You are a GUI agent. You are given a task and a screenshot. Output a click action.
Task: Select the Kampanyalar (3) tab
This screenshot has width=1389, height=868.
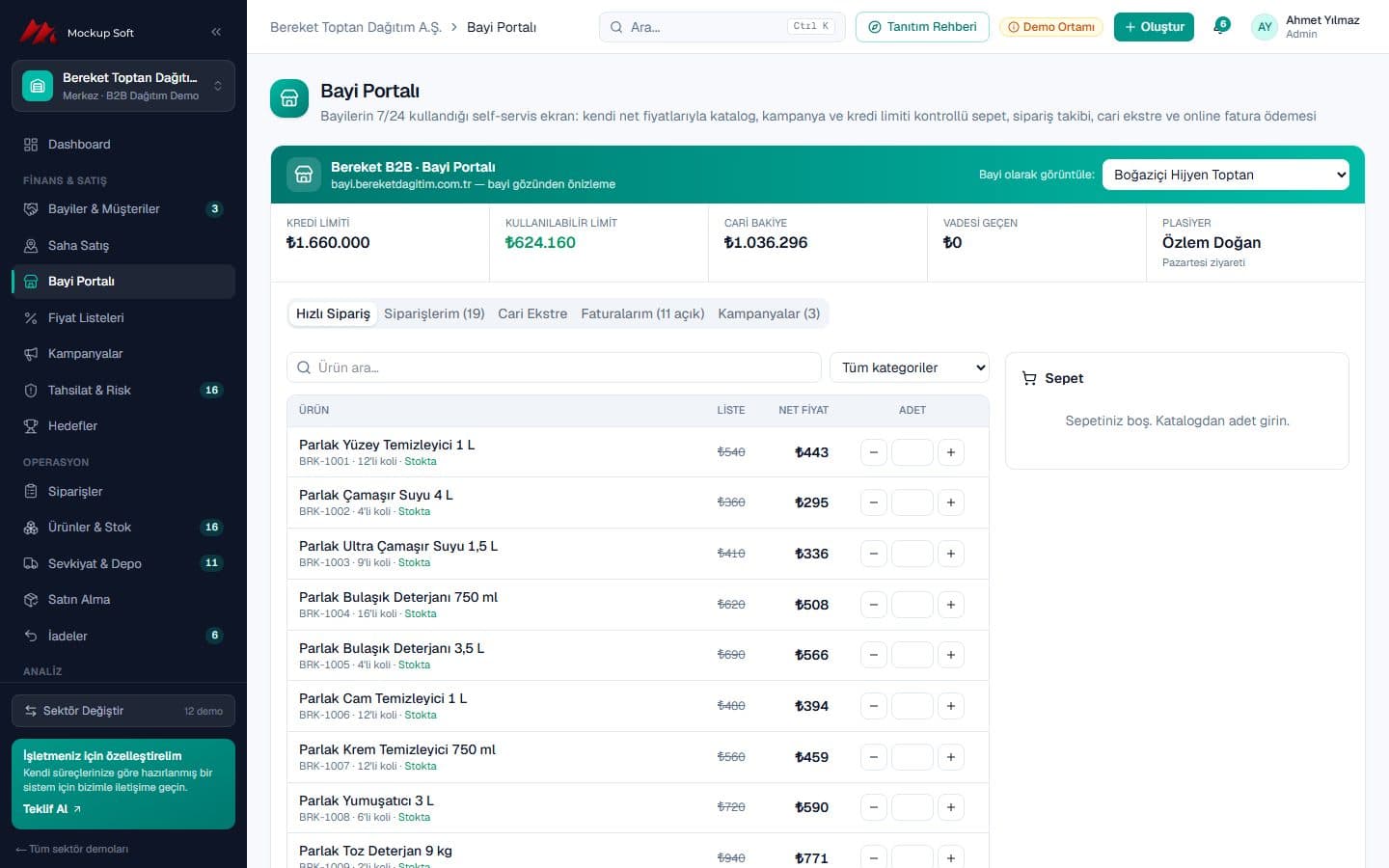(769, 313)
